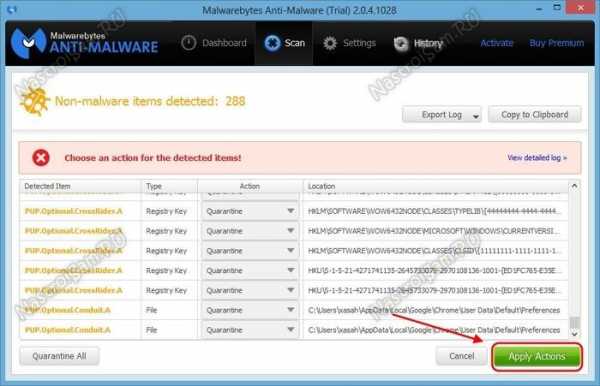
Task: Click the Scan crosshair icon
Action: click(x=272, y=43)
